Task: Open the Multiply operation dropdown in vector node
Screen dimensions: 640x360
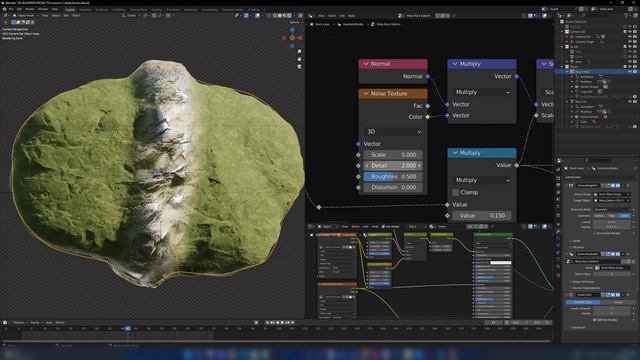Action: (x=482, y=92)
